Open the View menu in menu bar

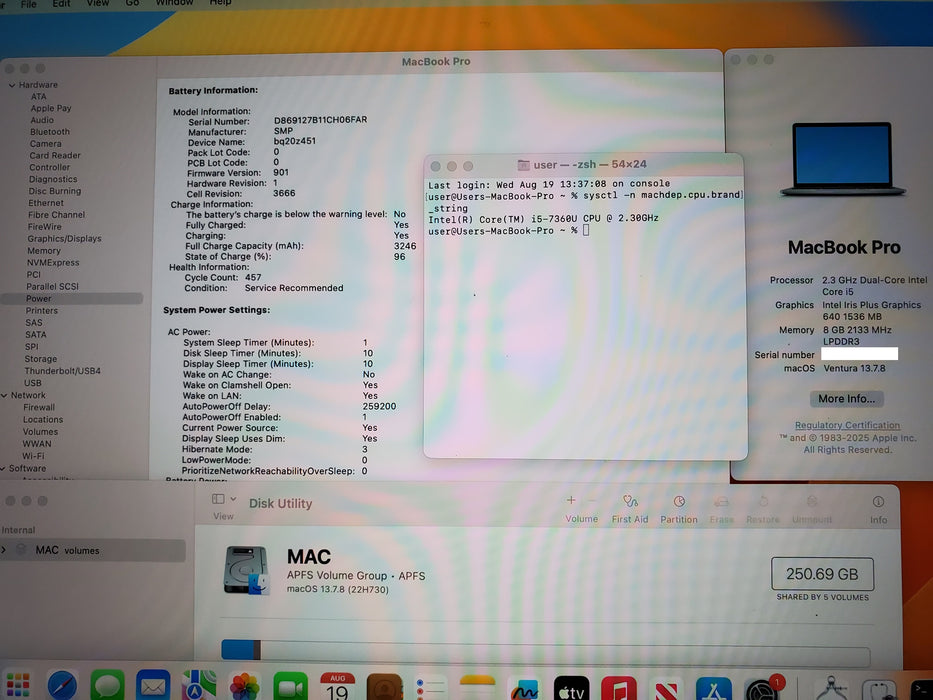98,2
